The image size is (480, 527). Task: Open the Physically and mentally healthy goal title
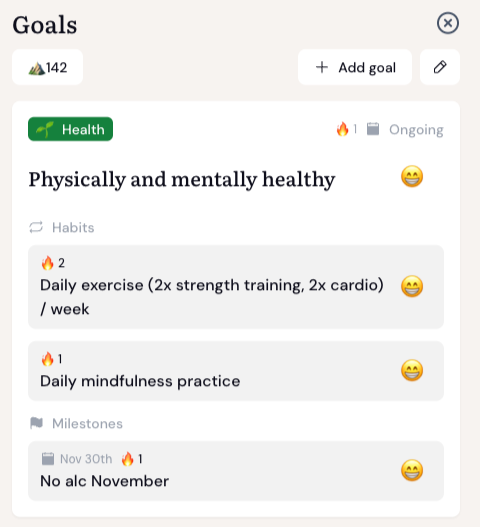point(182,179)
